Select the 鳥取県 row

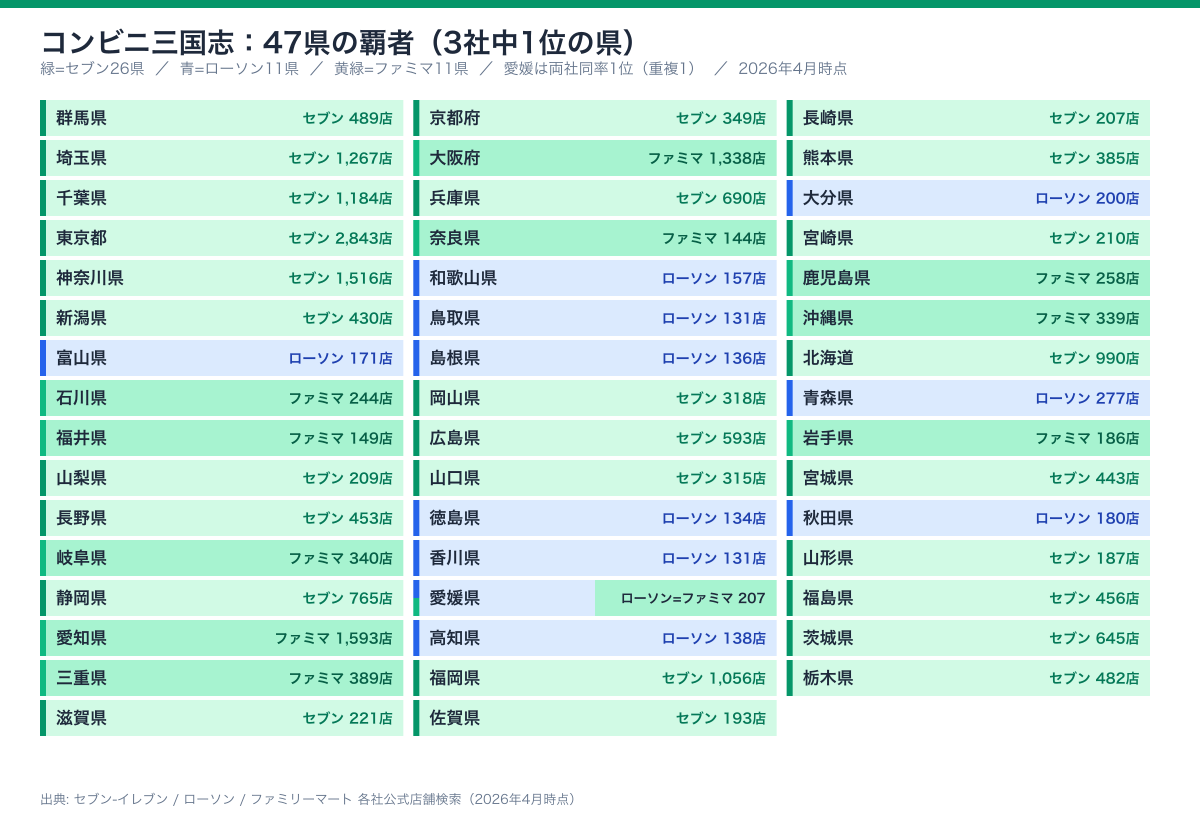(595, 318)
